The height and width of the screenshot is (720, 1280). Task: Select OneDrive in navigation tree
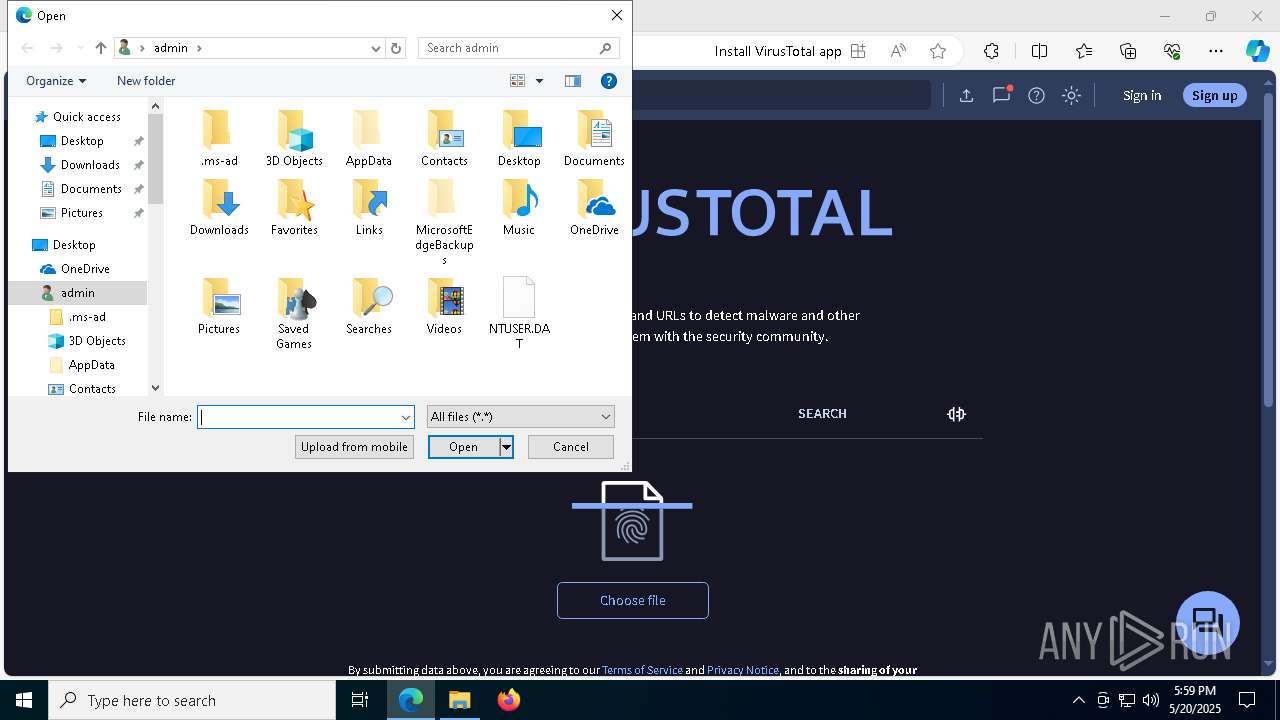coord(85,269)
